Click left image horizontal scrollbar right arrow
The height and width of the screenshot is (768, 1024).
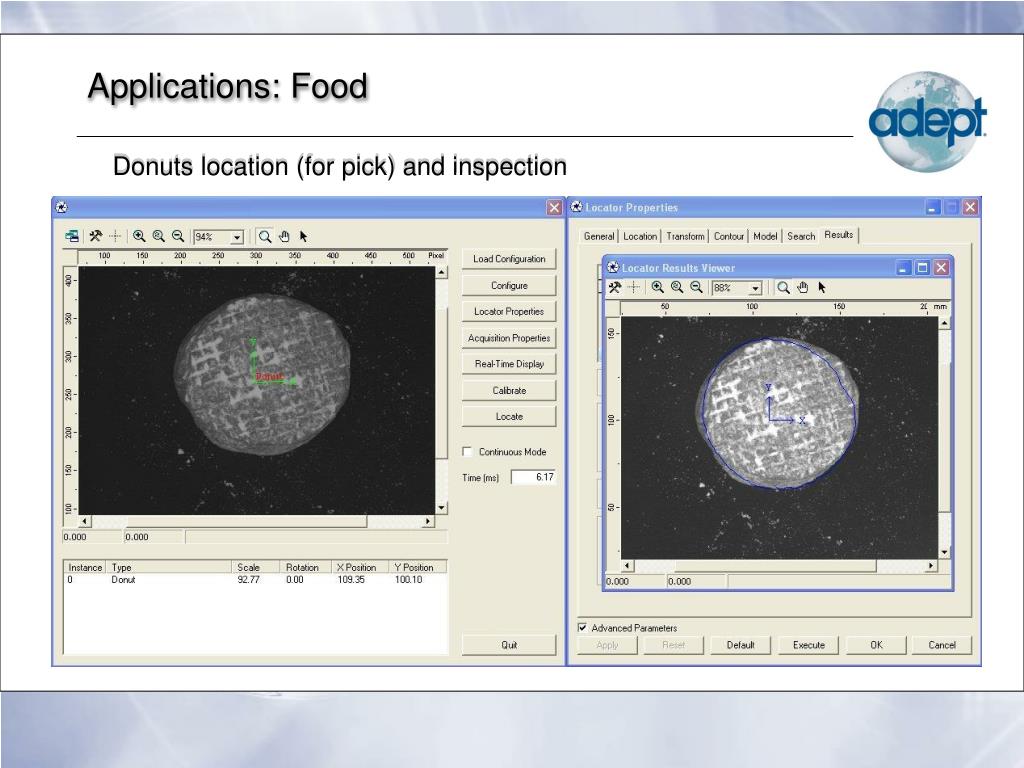coord(428,521)
